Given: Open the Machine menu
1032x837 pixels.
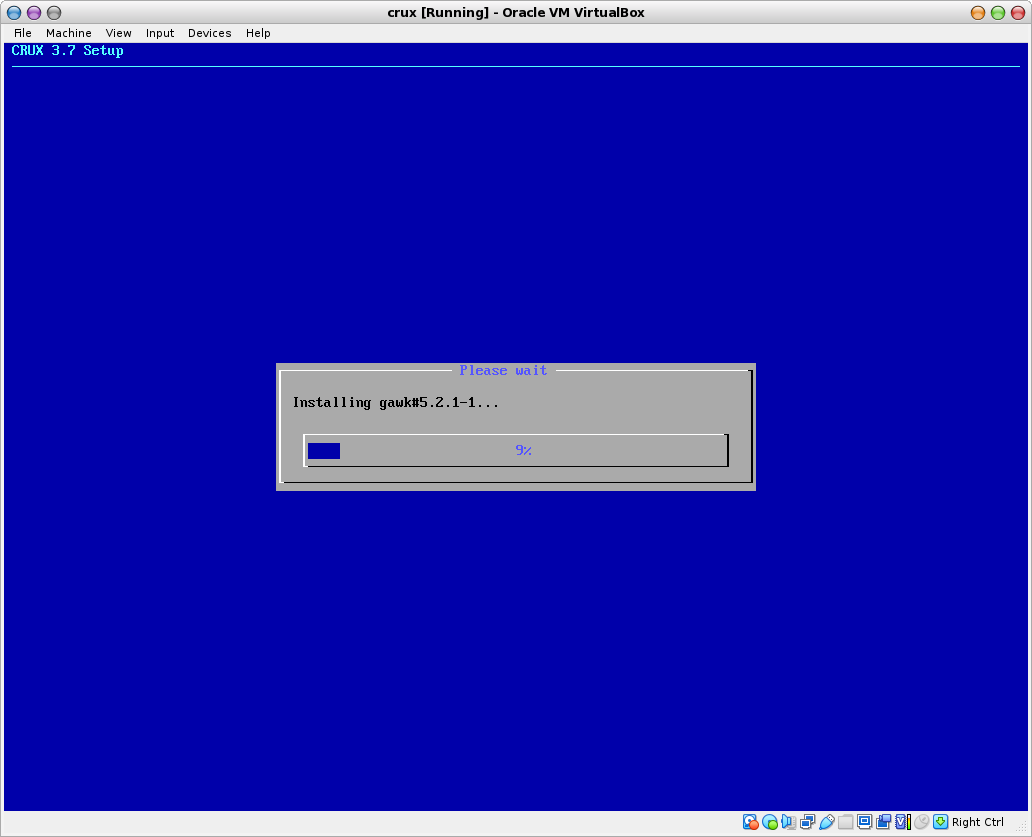Looking at the screenshot, I should pyautogui.click(x=69, y=33).
